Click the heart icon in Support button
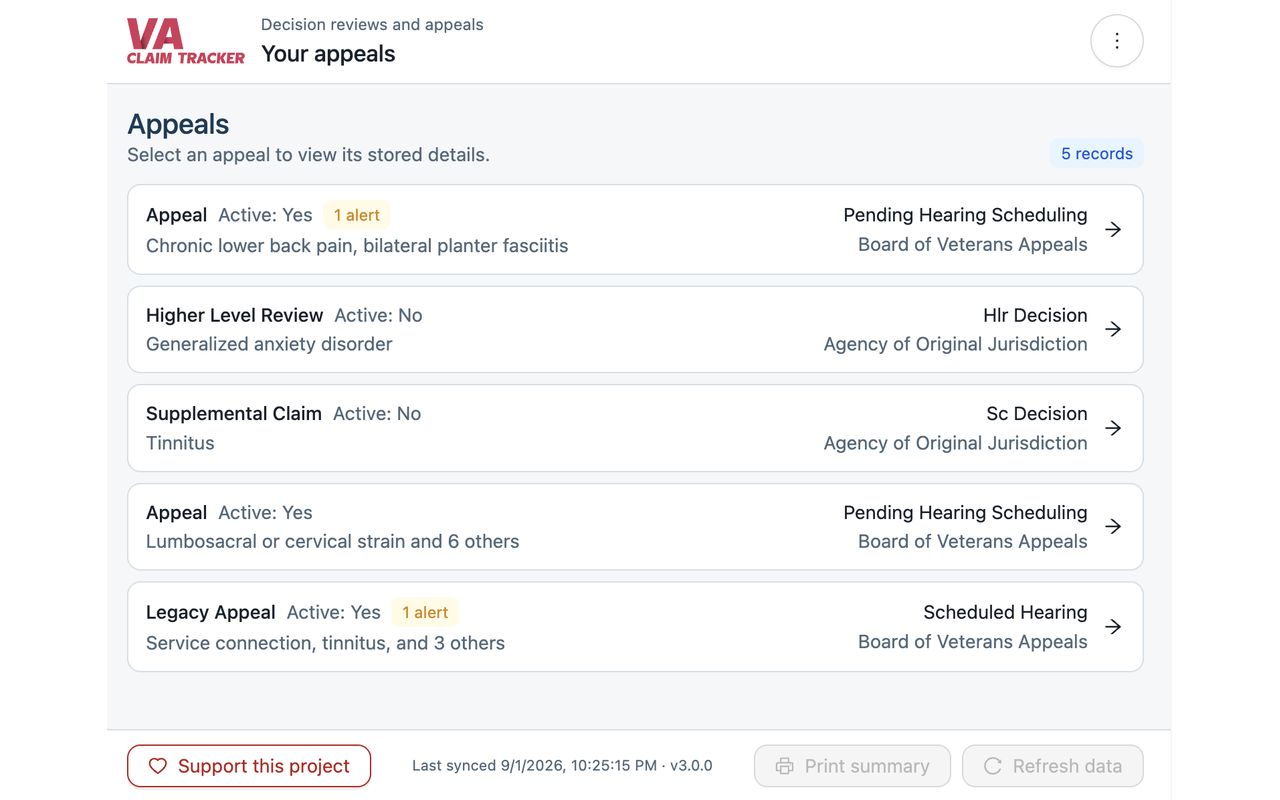This screenshot has width=1280, height=800. 158,766
